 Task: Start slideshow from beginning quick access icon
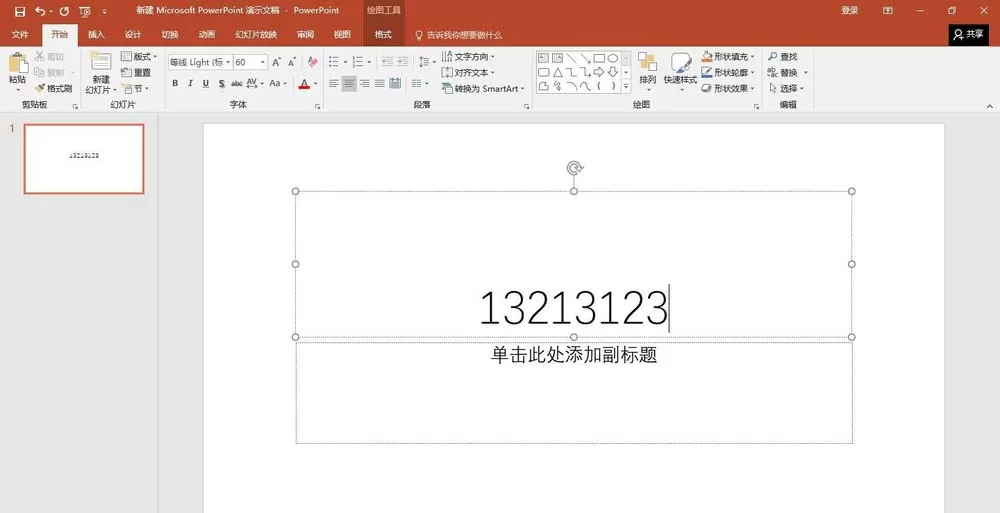(85, 11)
